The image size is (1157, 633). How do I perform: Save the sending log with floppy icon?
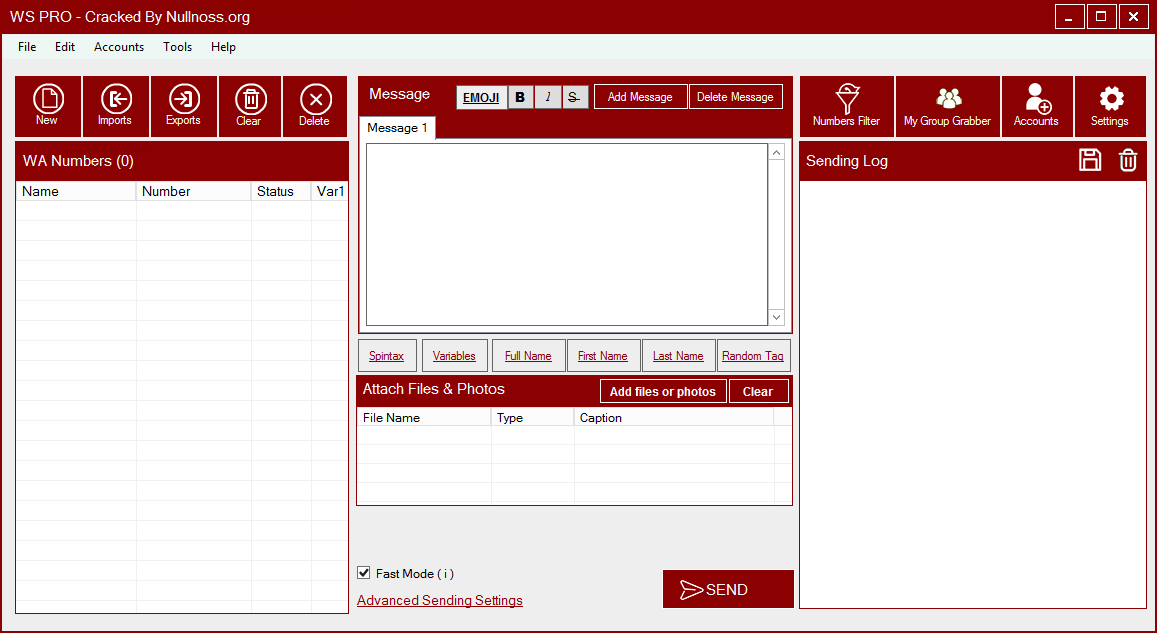1090,160
